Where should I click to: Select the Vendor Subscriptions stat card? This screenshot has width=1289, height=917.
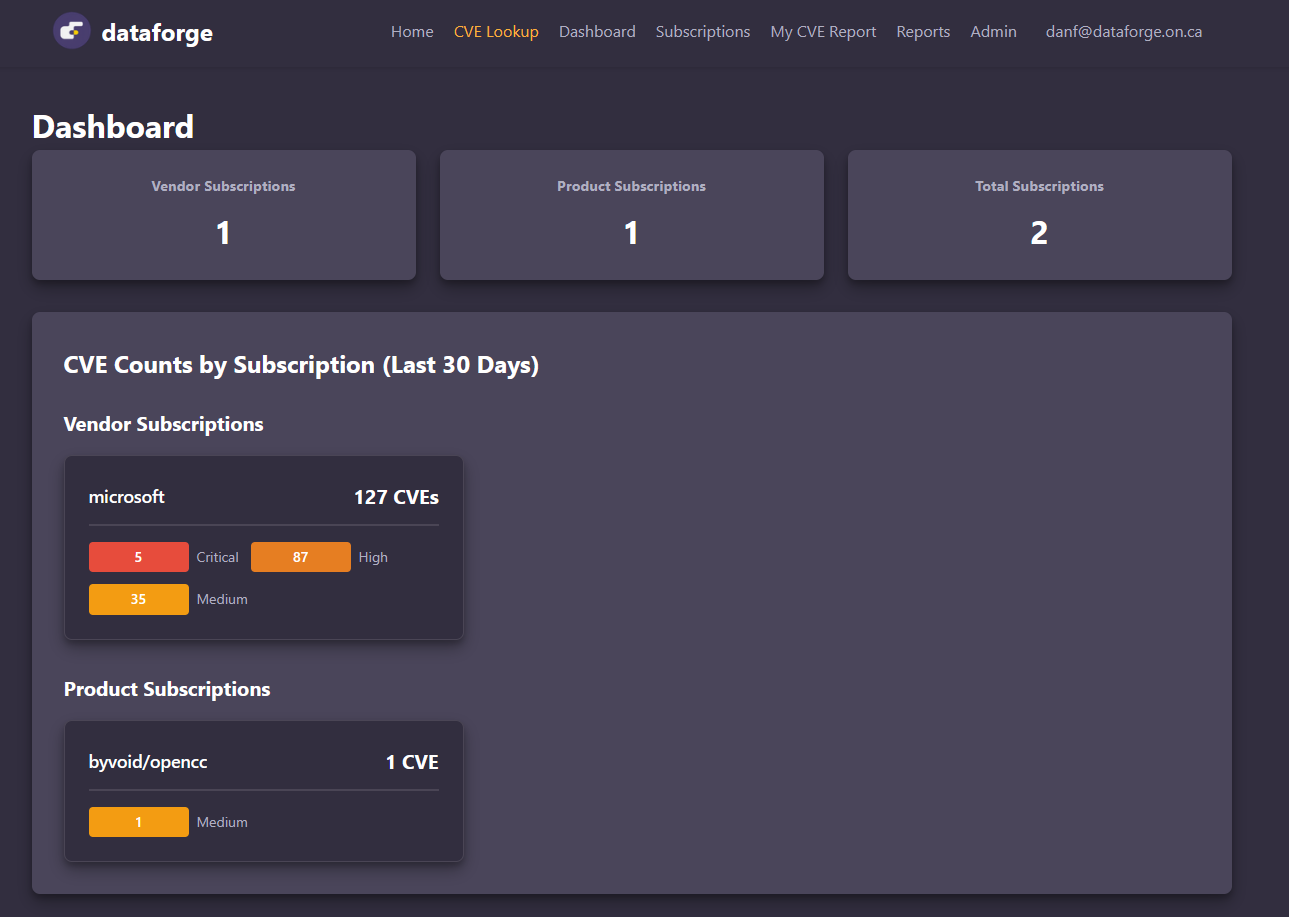click(223, 215)
